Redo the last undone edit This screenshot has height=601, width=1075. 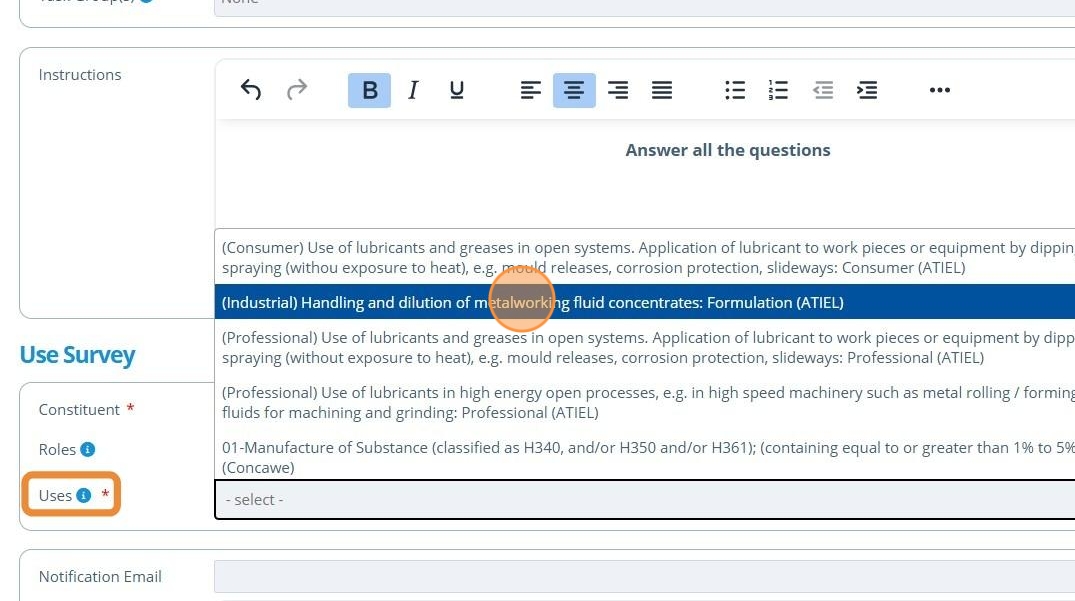297,90
